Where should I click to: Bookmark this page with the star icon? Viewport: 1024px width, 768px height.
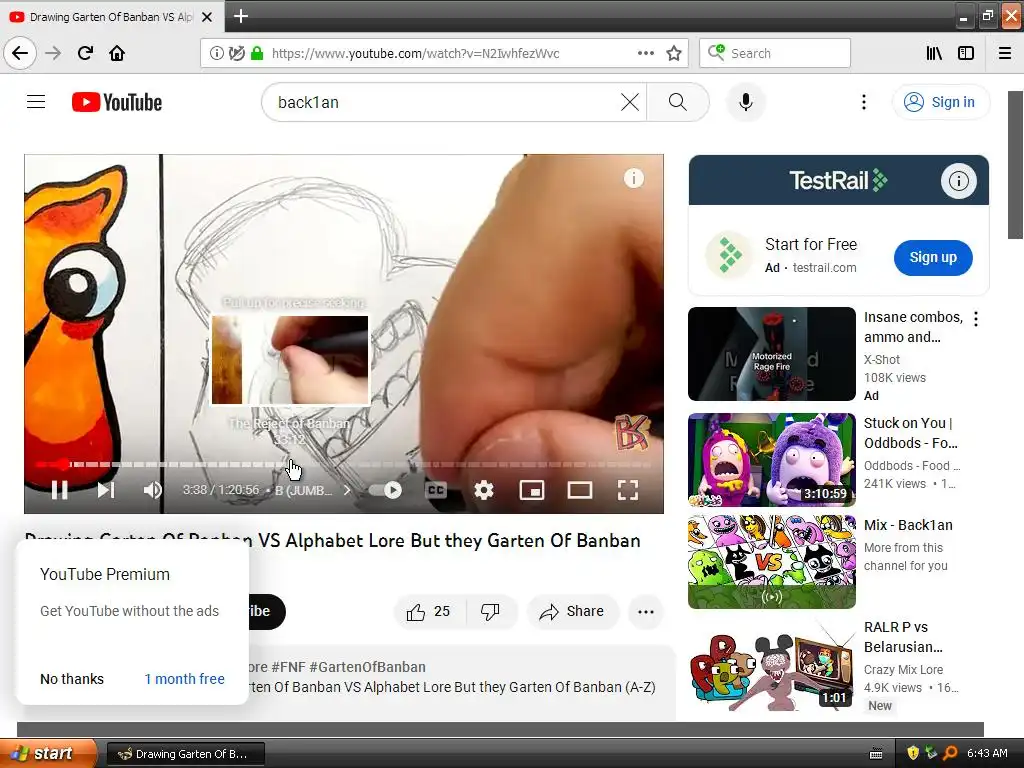click(674, 53)
